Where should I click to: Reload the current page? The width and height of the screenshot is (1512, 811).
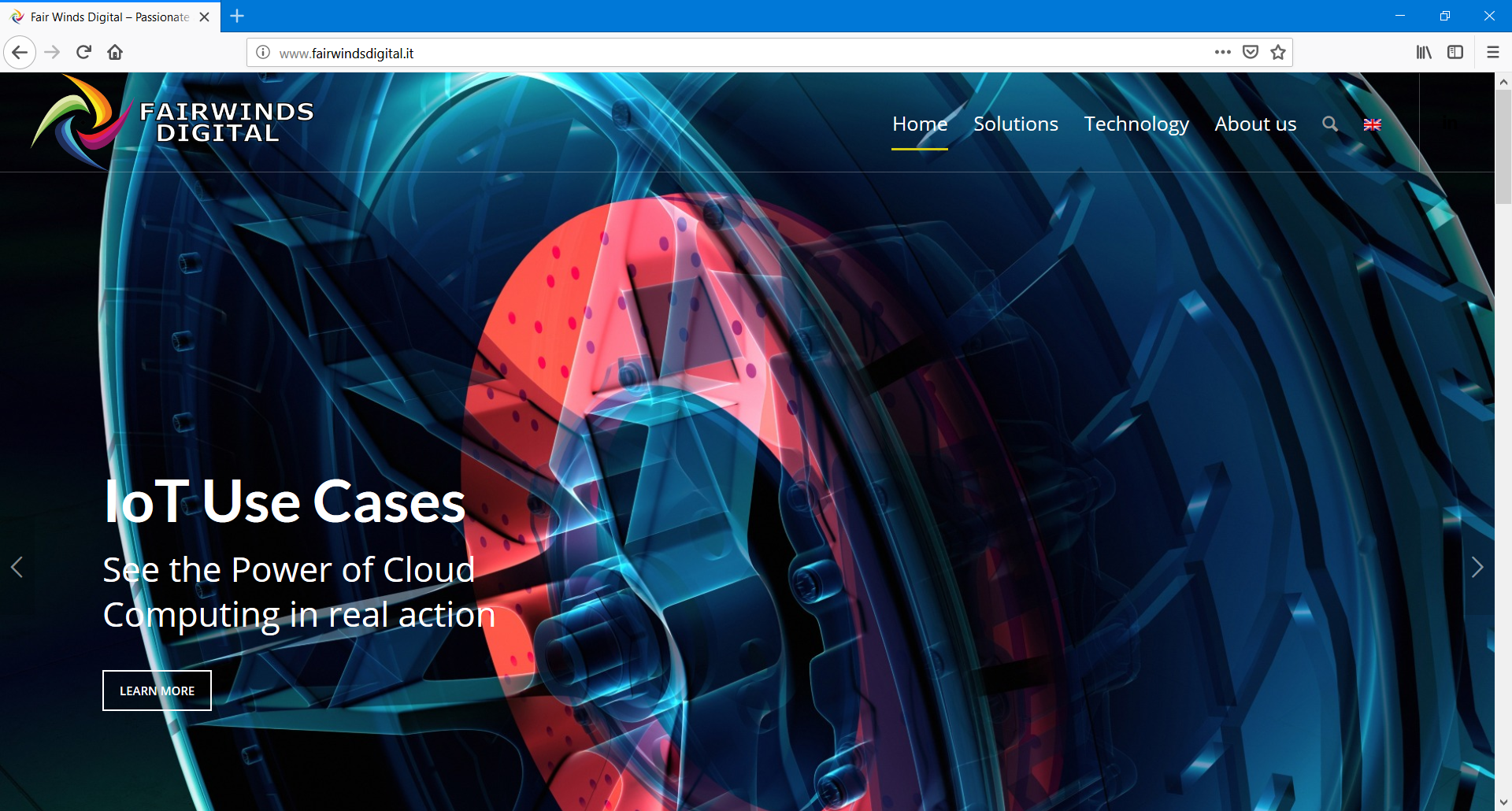pos(84,53)
